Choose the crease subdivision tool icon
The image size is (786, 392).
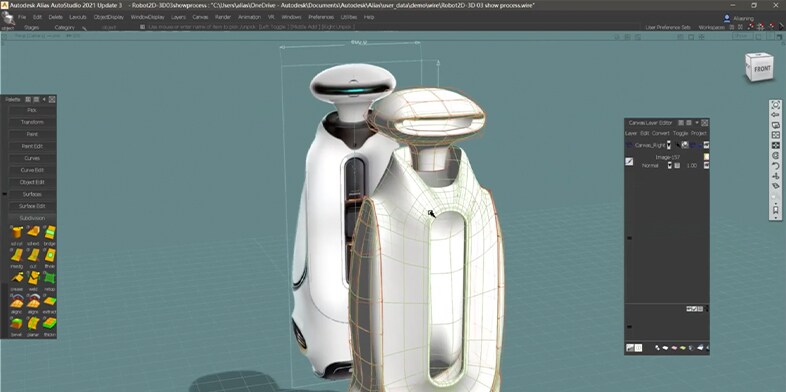coord(17,278)
